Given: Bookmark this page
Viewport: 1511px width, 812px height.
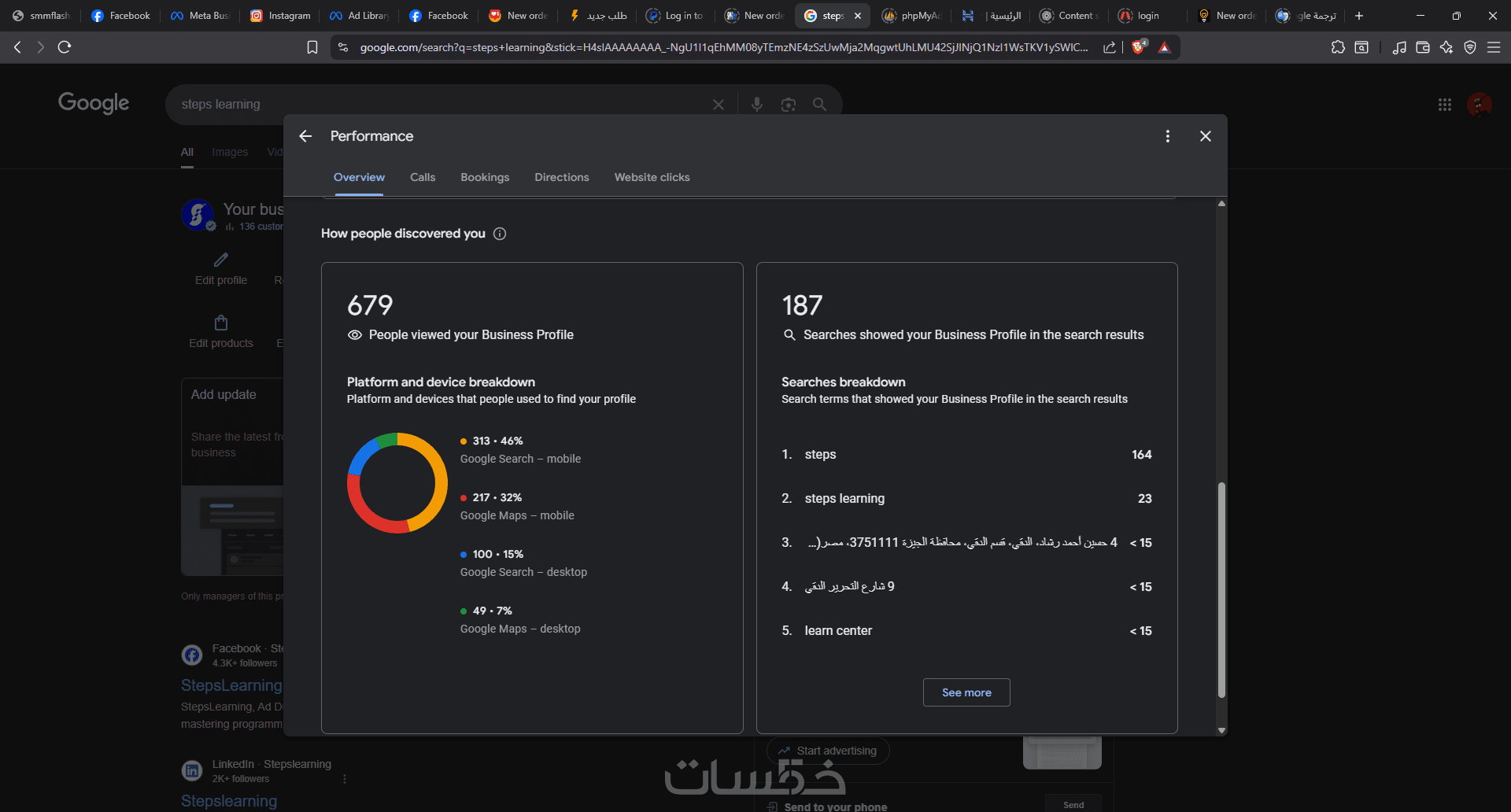Looking at the screenshot, I should coord(312,47).
